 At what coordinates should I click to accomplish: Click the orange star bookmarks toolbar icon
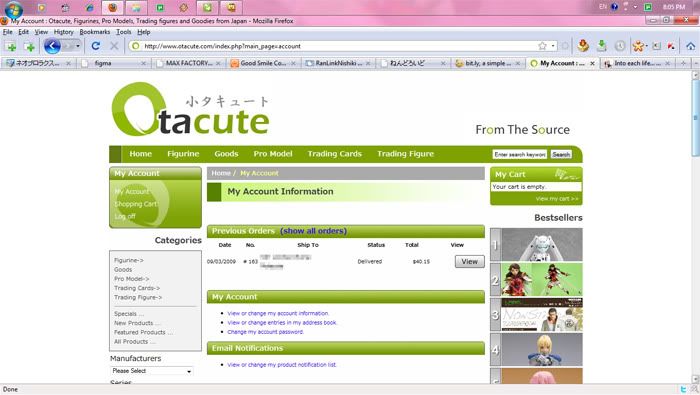(638, 46)
